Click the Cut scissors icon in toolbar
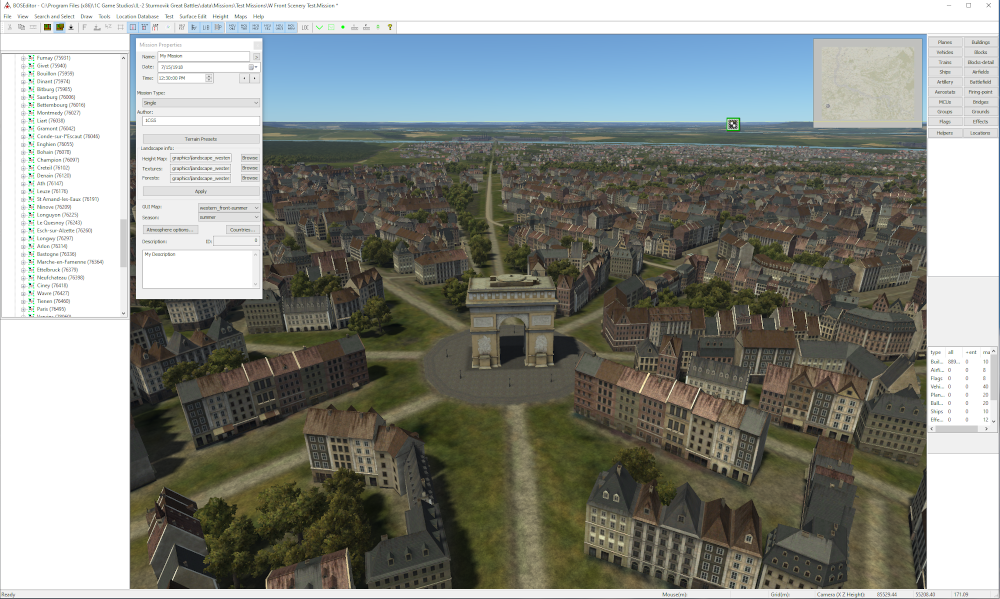1000x599 pixels. click(x=9, y=27)
